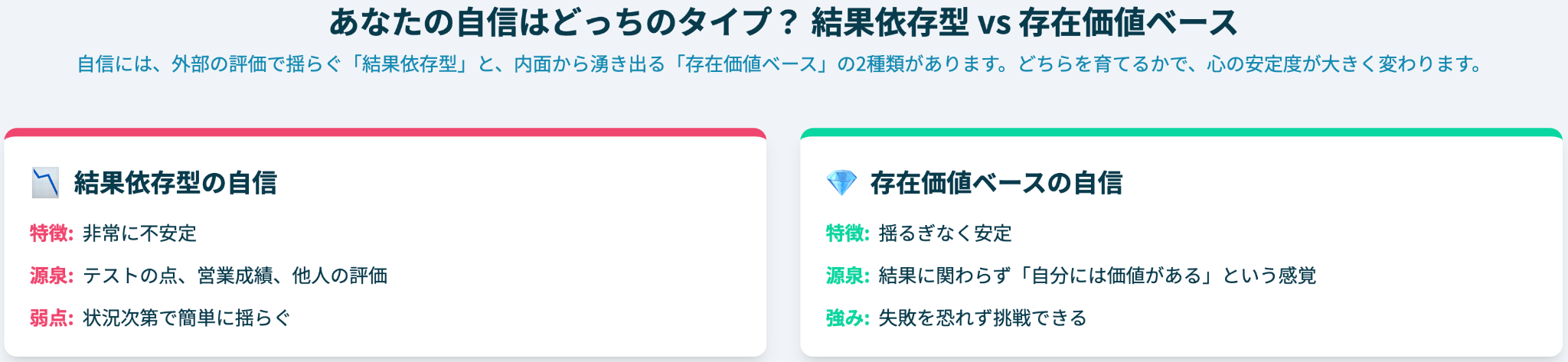
Task: Click the text 非常に不安定
Action: click(139, 233)
